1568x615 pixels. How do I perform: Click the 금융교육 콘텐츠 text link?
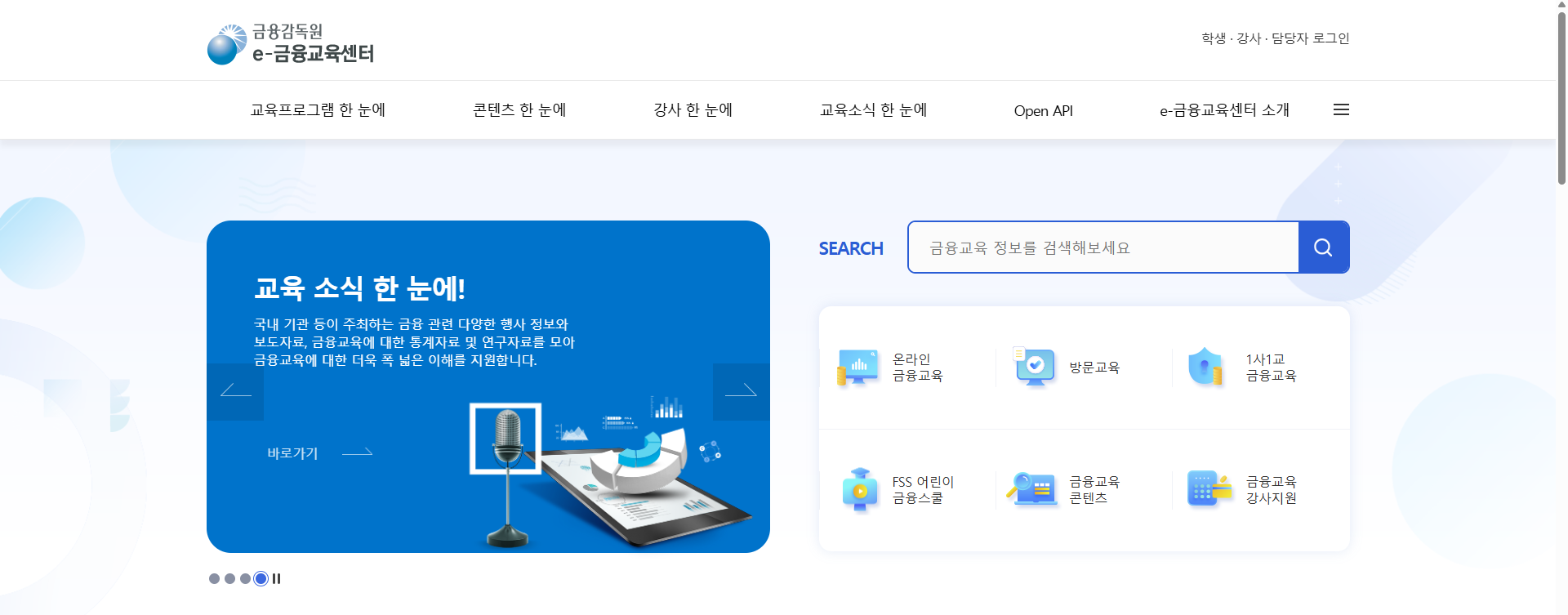tap(1094, 490)
